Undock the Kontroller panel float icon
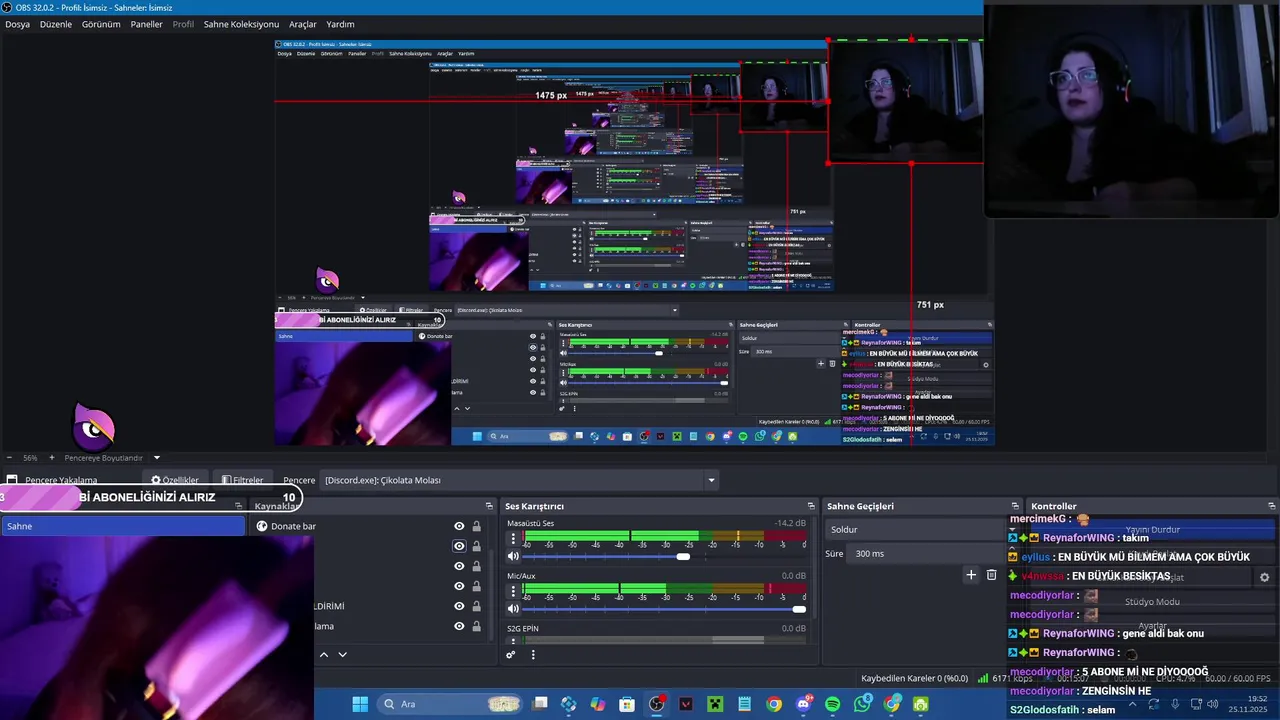The height and width of the screenshot is (720, 1280). point(1271,506)
